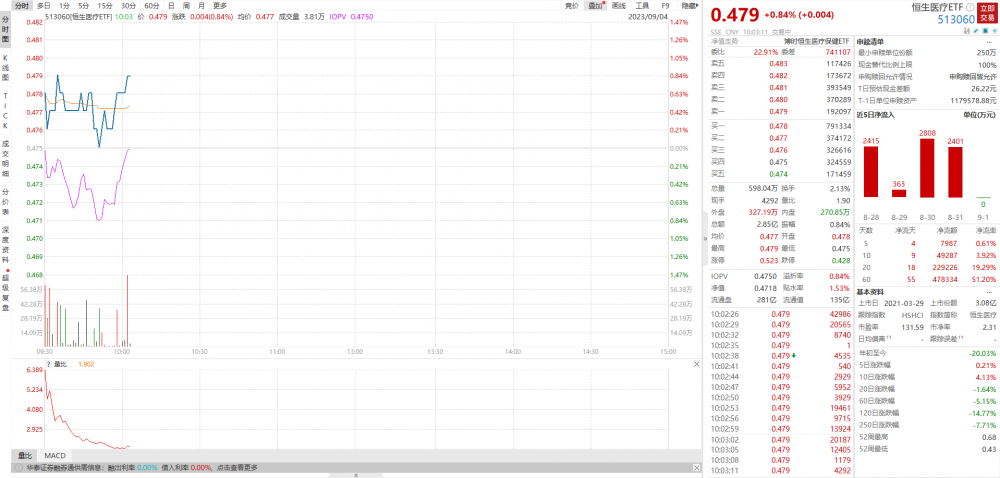Click the F9 button

point(665,5)
